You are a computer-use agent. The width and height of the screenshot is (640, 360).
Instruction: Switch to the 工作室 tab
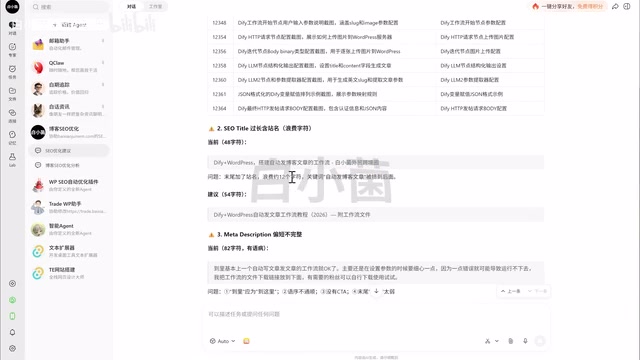[155, 7]
